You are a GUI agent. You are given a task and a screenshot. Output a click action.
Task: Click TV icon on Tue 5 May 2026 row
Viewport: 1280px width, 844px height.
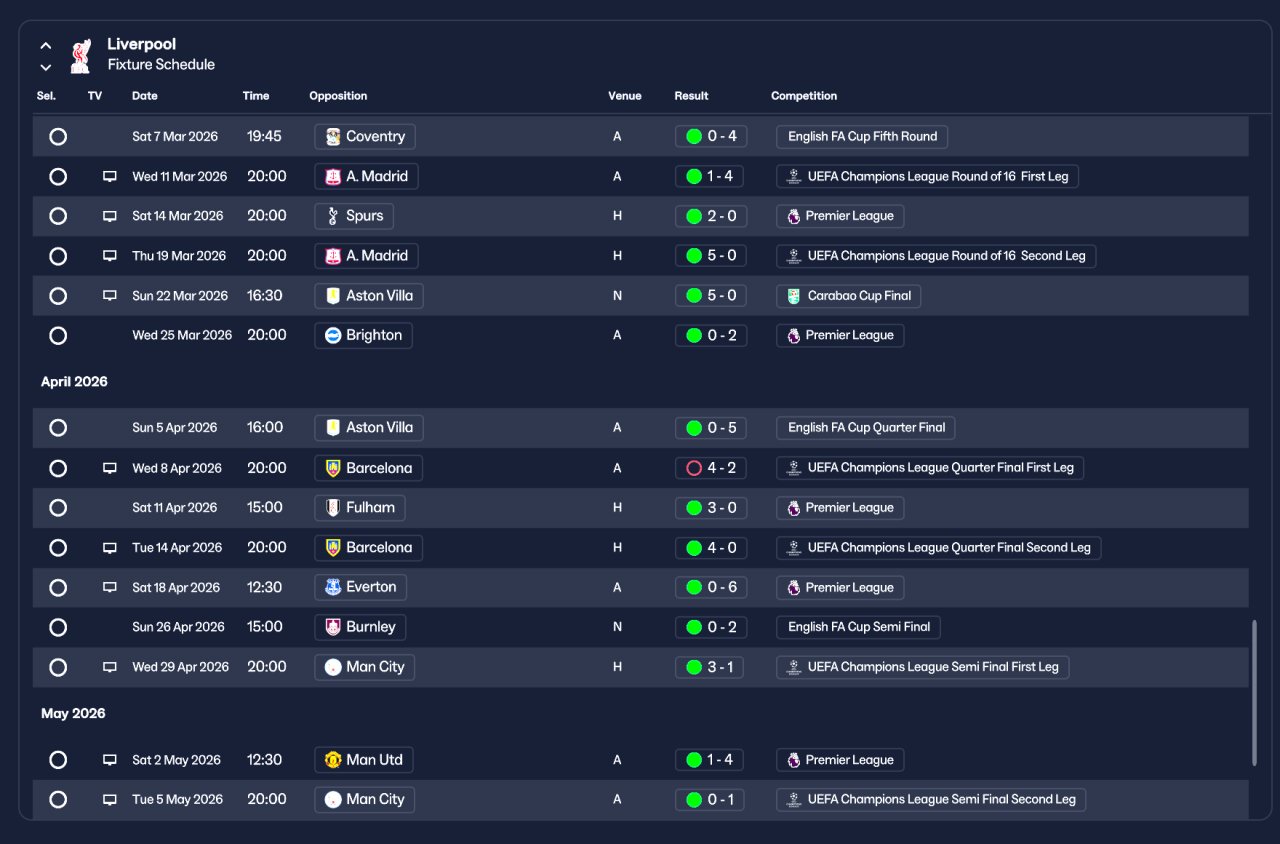(110, 800)
